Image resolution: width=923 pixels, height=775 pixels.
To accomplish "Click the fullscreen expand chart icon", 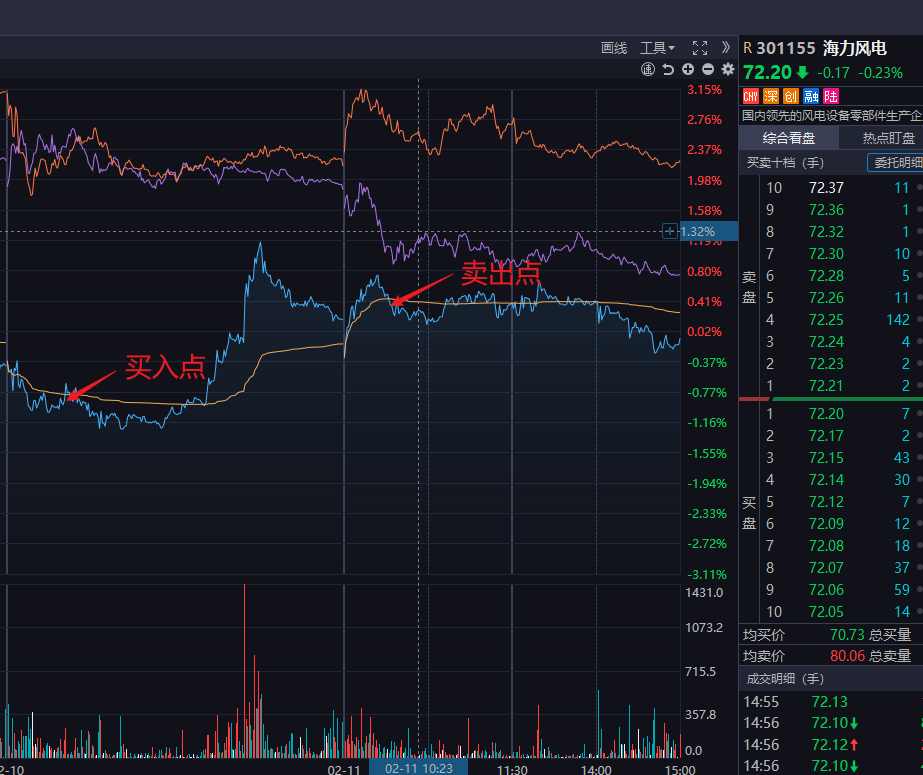I will pos(700,47).
